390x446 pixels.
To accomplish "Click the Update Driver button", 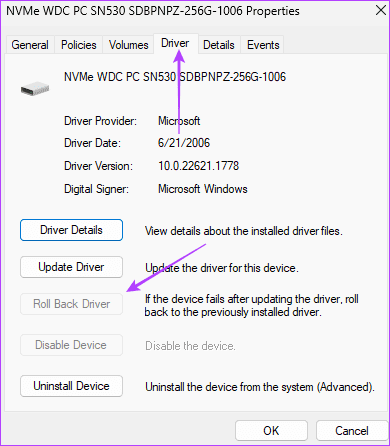I will point(71,267).
